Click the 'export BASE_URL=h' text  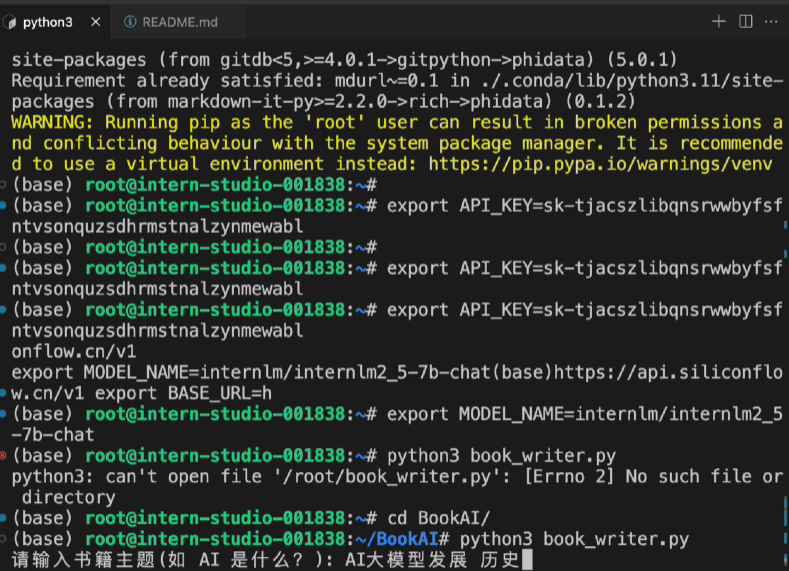(x=183, y=393)
